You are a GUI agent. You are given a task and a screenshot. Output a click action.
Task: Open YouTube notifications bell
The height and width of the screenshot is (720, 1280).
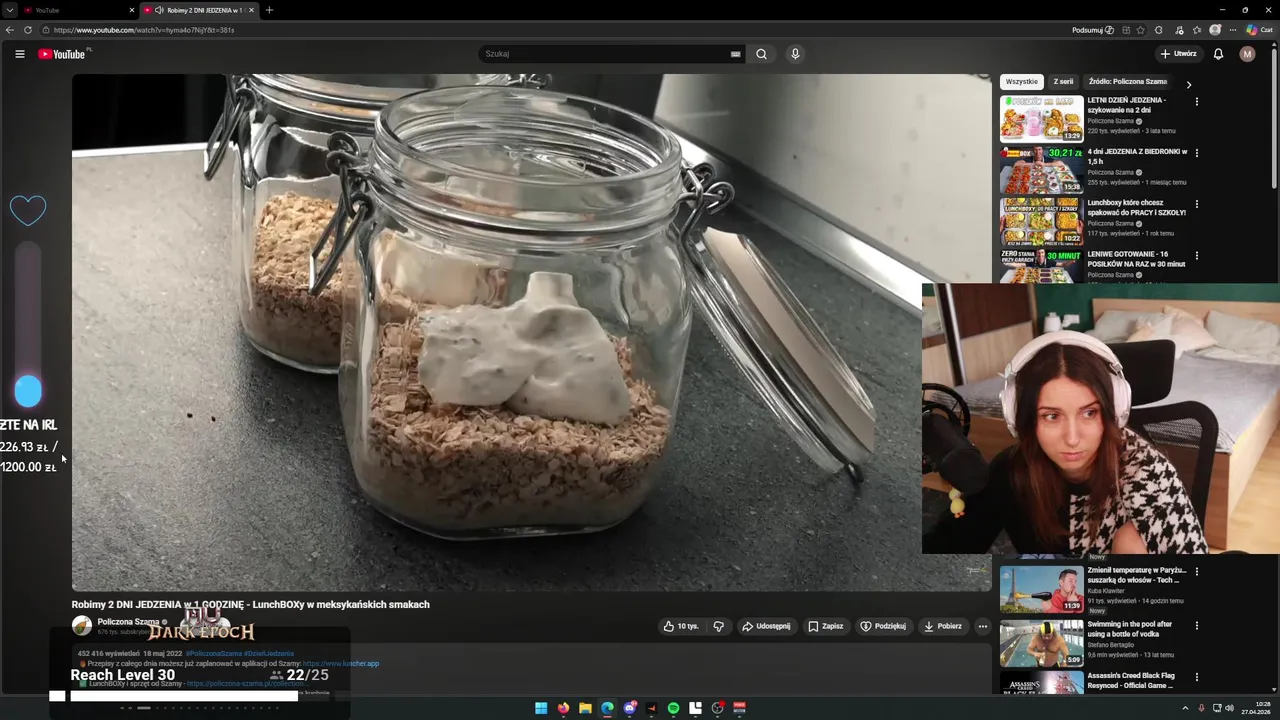click(1218, 54)
